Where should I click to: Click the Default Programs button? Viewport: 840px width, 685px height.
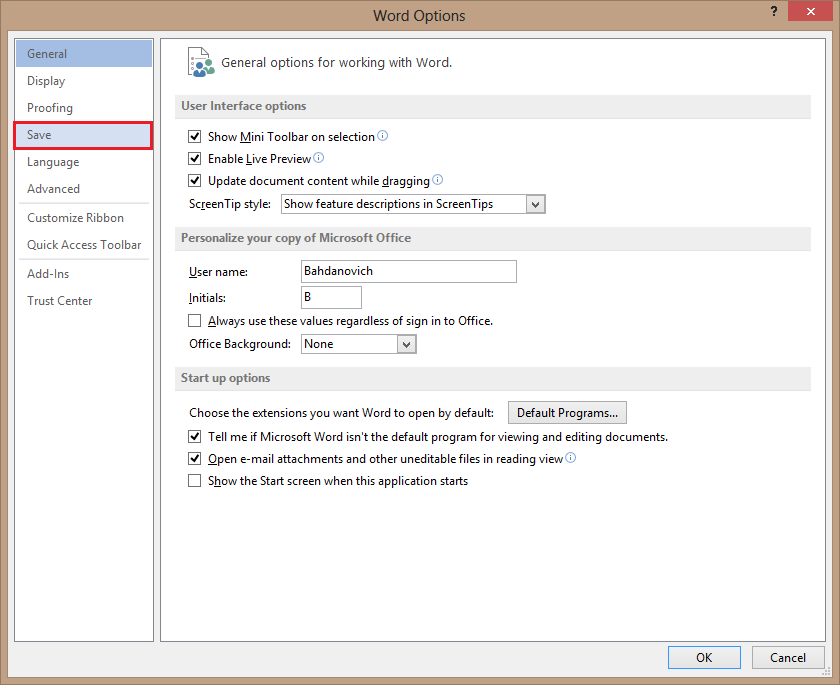[567, 413]
